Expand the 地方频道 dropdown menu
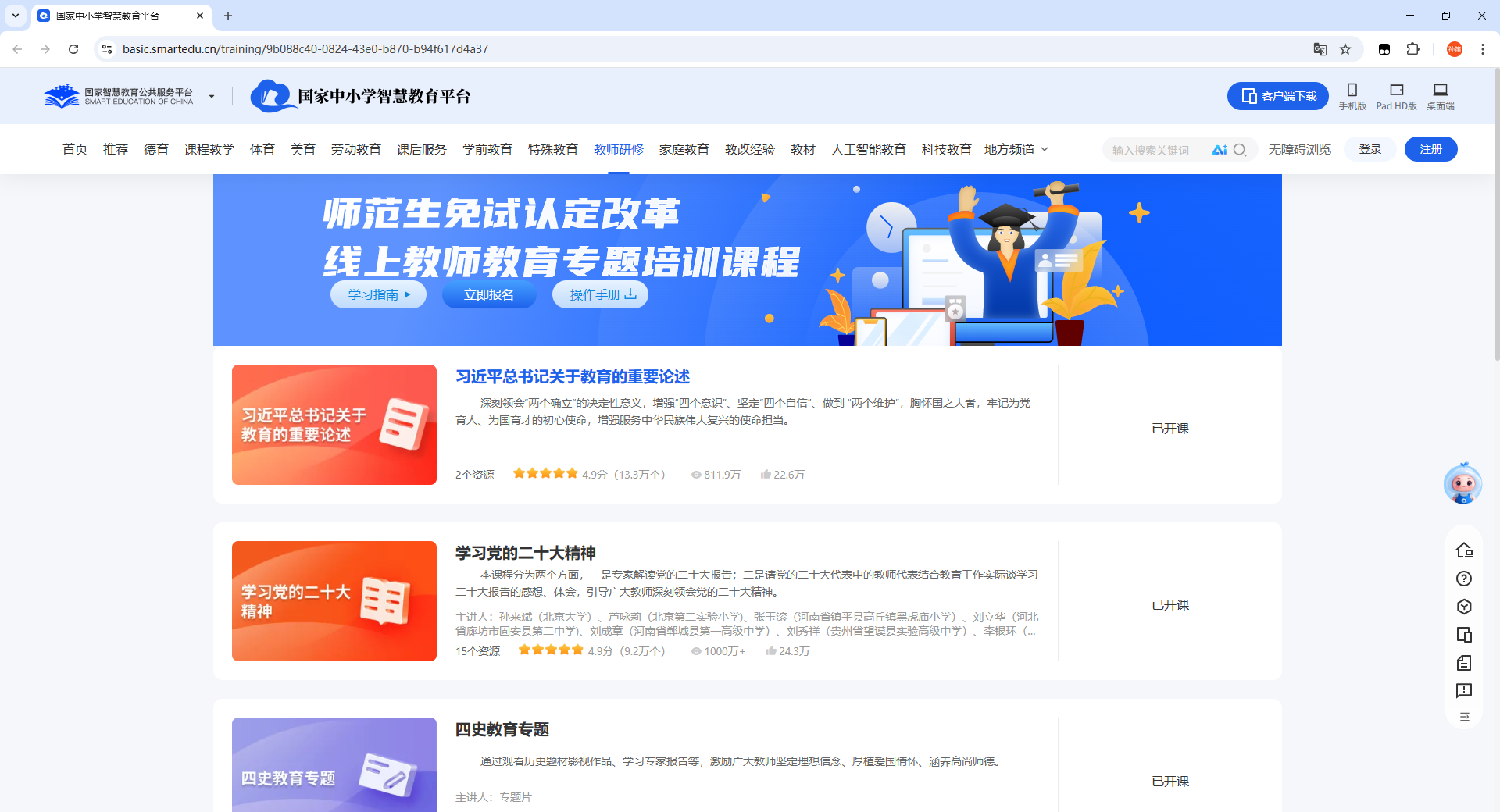 [1016, 150]
